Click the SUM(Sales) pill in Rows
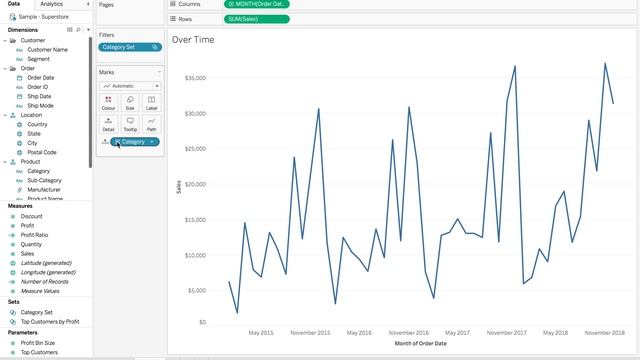The width and height of the screenshot is (640, 360). coord(257,19)
